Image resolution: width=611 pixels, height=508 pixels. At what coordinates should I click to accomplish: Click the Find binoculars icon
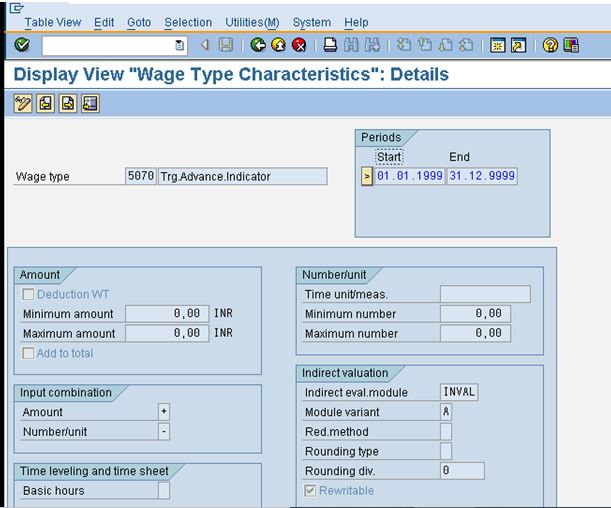pos(351,45)
